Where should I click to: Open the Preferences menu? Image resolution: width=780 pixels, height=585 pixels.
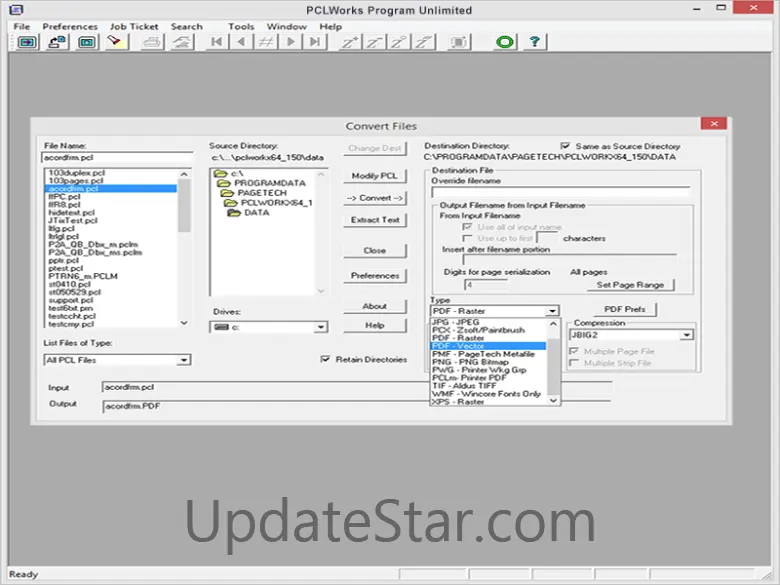pyautogui.click(x=70, y=26)
